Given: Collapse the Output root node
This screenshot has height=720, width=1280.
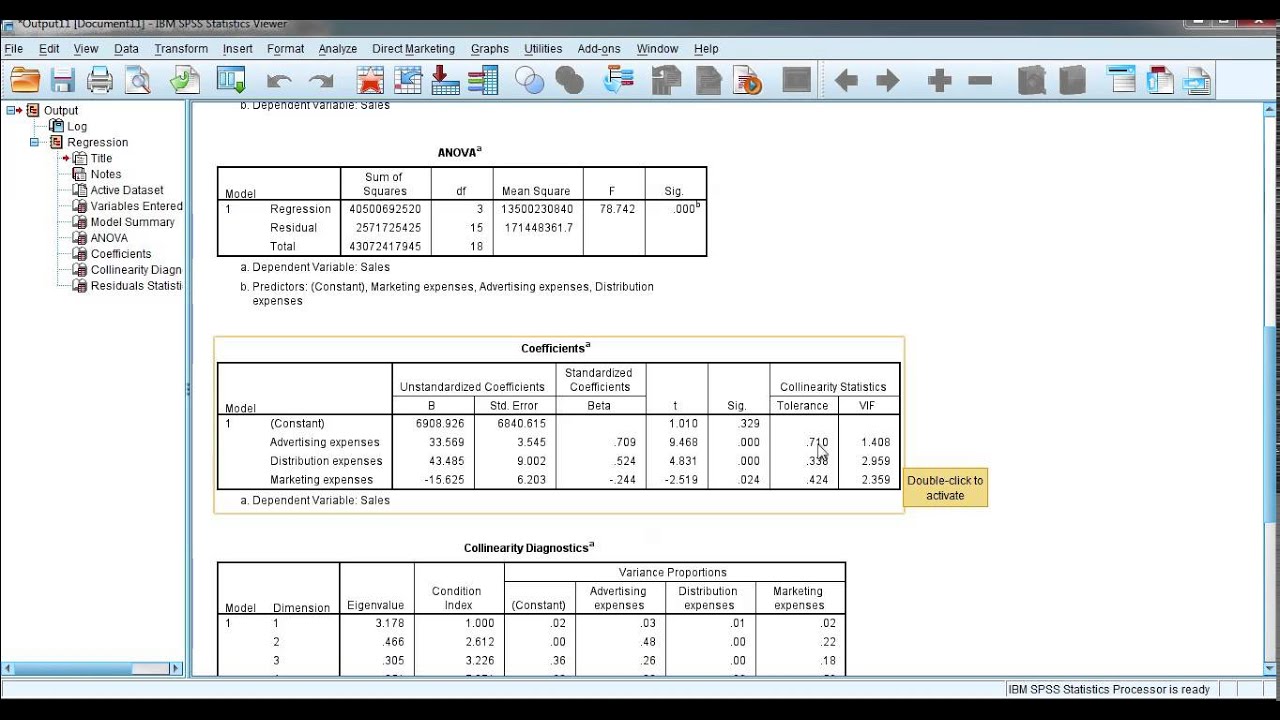Looking at the screenshot, I should click(10, 111).
